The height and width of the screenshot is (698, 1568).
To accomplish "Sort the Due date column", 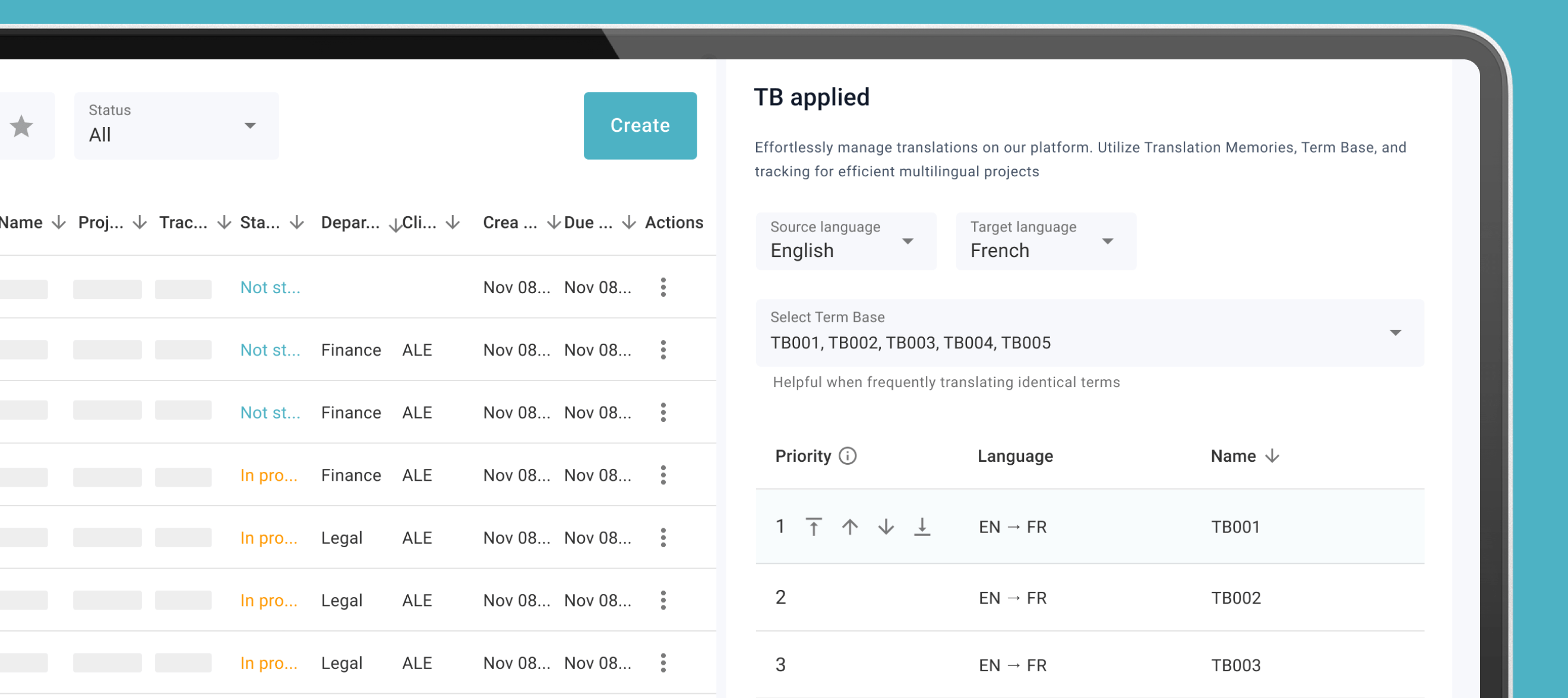I will (628, 222).
